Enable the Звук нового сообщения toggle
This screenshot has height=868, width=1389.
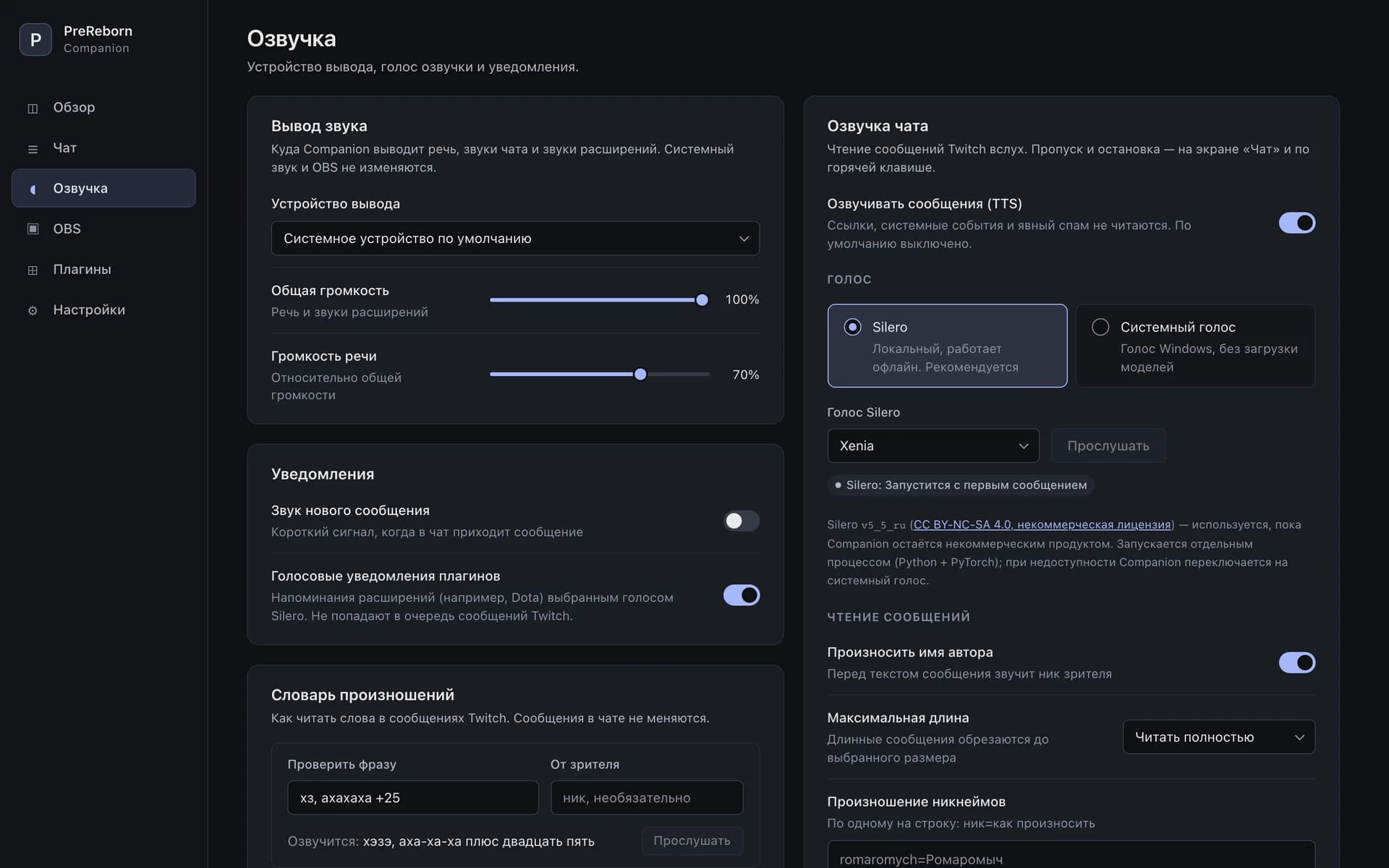click(742, 521)
